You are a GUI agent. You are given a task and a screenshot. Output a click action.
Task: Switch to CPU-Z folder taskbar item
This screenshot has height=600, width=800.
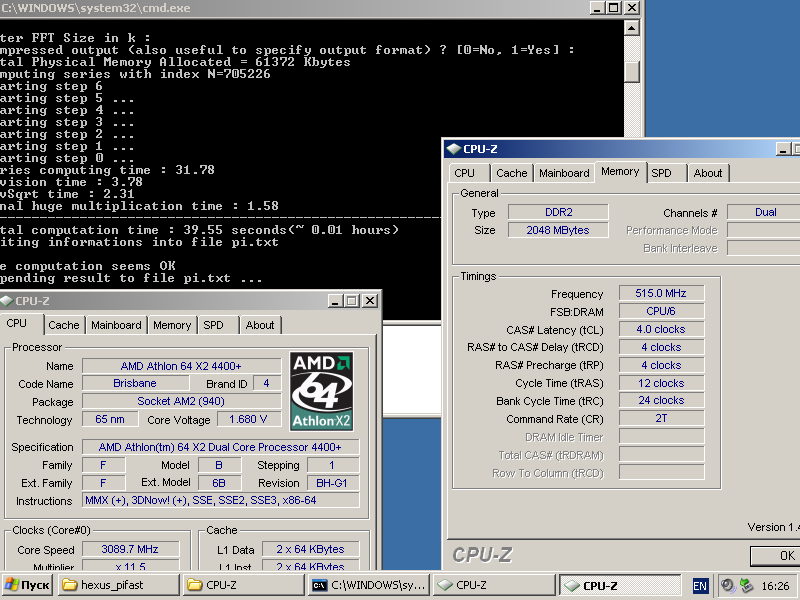[x=243, y=585]
